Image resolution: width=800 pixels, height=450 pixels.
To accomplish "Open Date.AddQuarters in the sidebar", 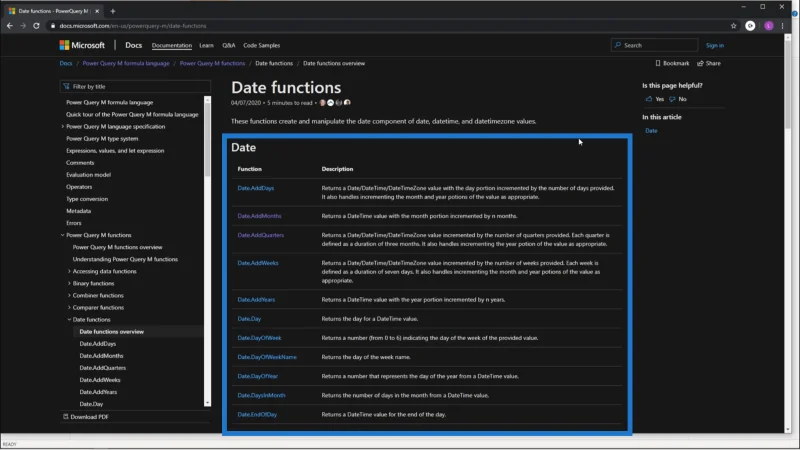I will [103, 368].
